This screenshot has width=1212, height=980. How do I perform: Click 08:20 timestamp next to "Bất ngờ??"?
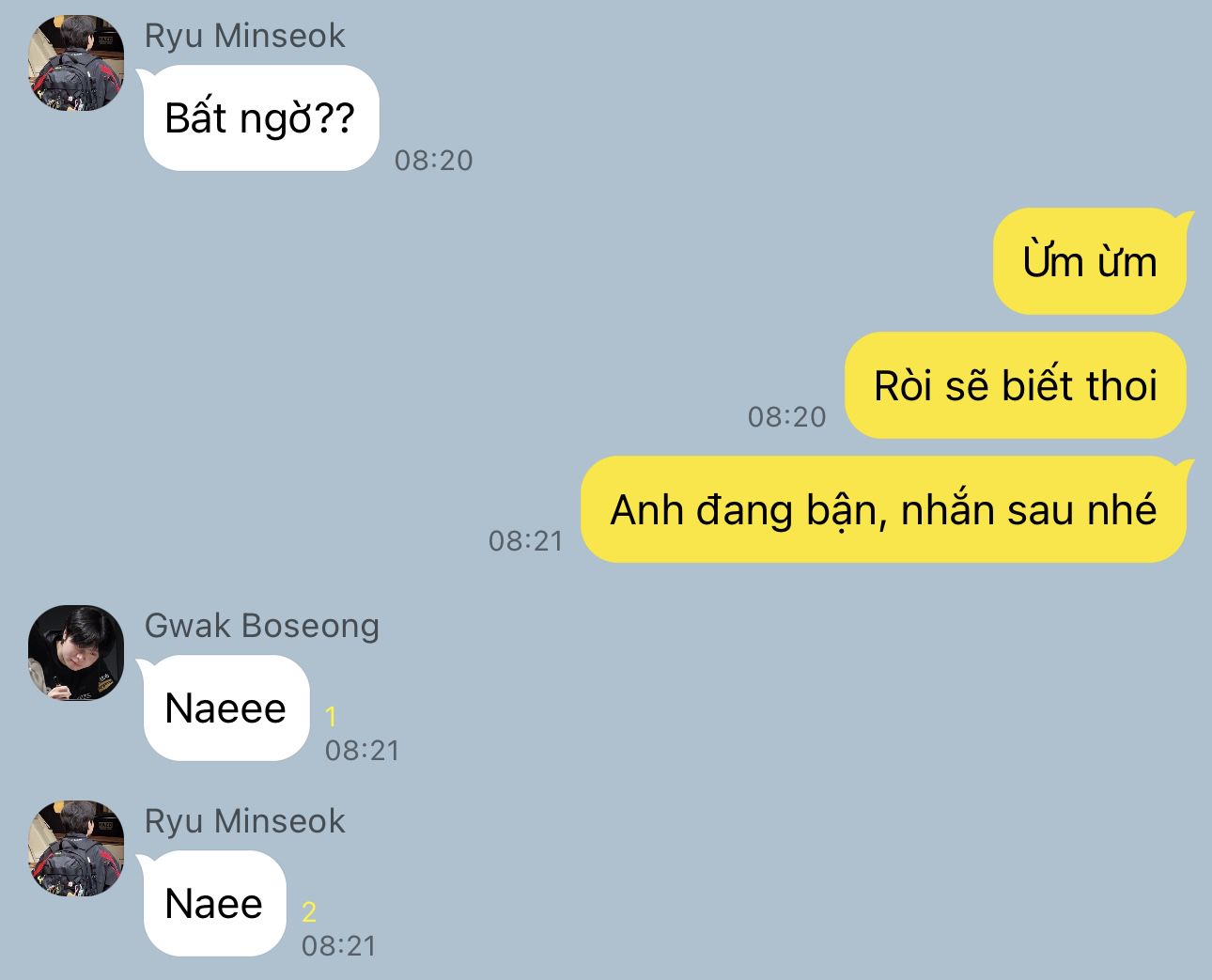(x=433, y=161)
